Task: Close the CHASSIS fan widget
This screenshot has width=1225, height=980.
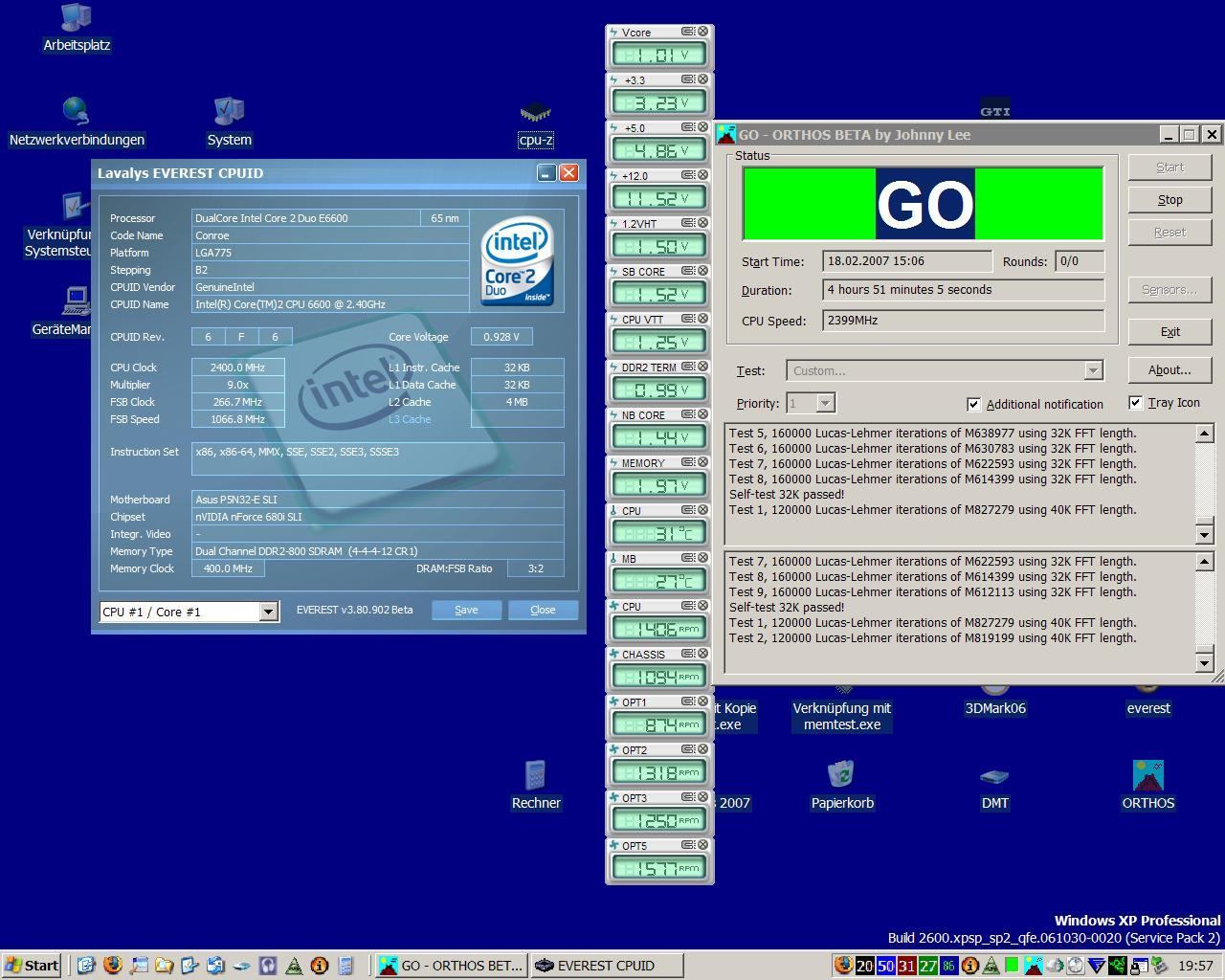Action: point(702,654)
